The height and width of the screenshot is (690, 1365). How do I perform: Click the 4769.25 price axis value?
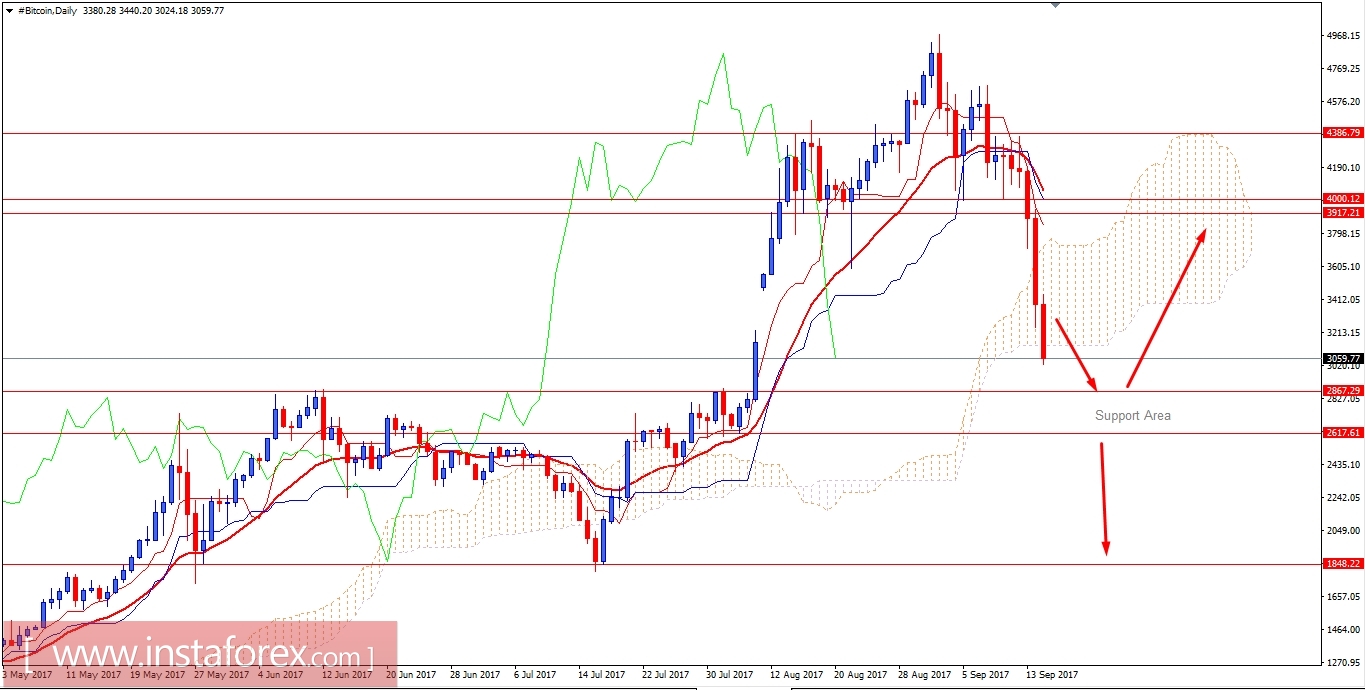point(1343,69)
